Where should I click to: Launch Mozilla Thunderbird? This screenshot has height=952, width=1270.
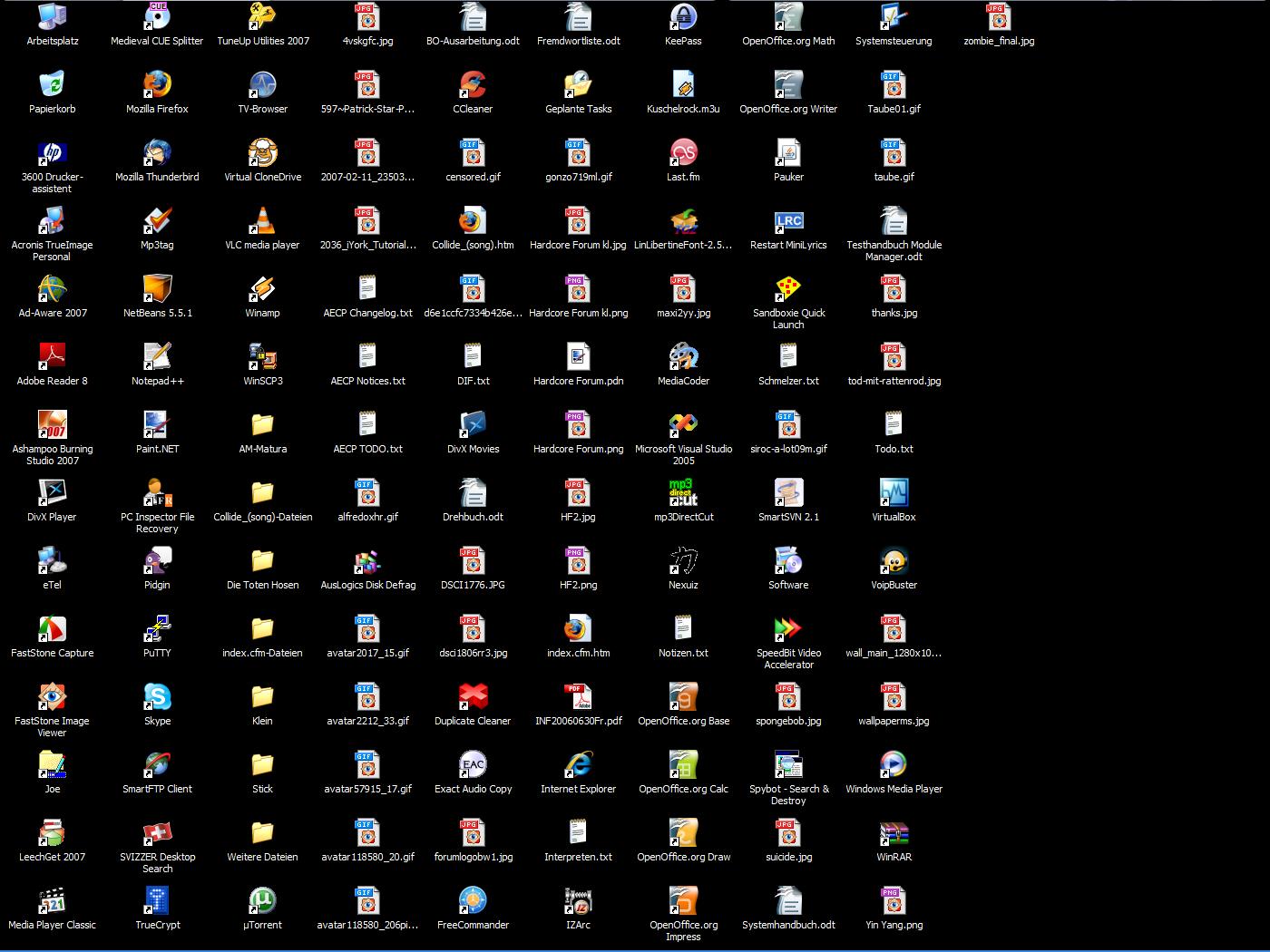tap(158, 152)
